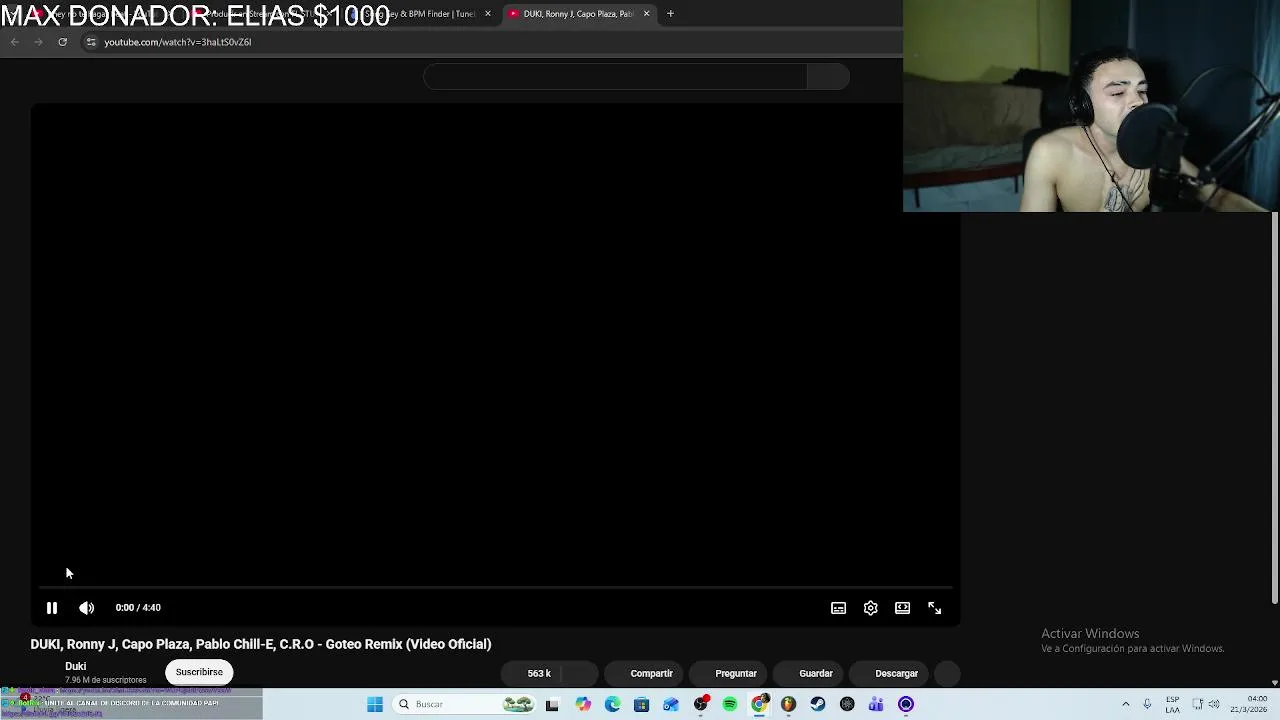Pause the Goteo Remix video
Image resolution: width=1280 pixels, height=720 pixels.
tap(52, 608)
